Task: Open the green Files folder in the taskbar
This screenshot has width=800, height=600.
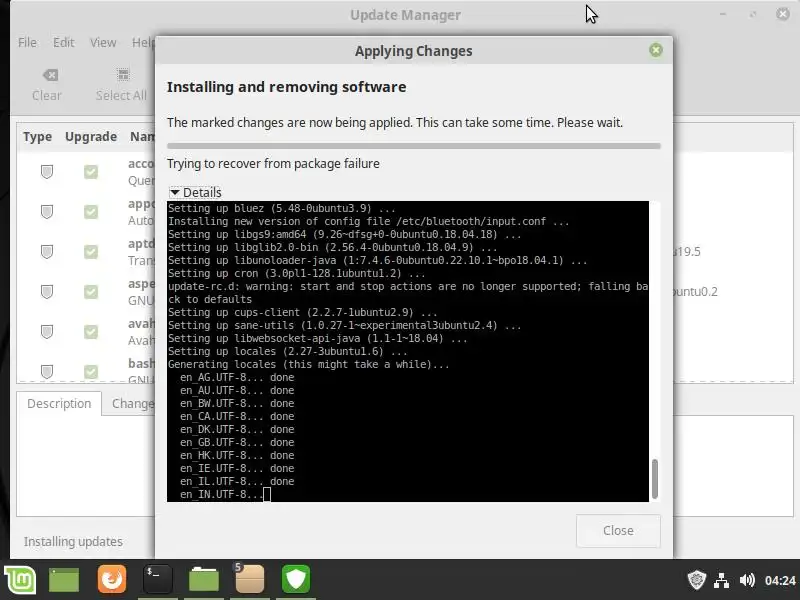Action: 204,580
